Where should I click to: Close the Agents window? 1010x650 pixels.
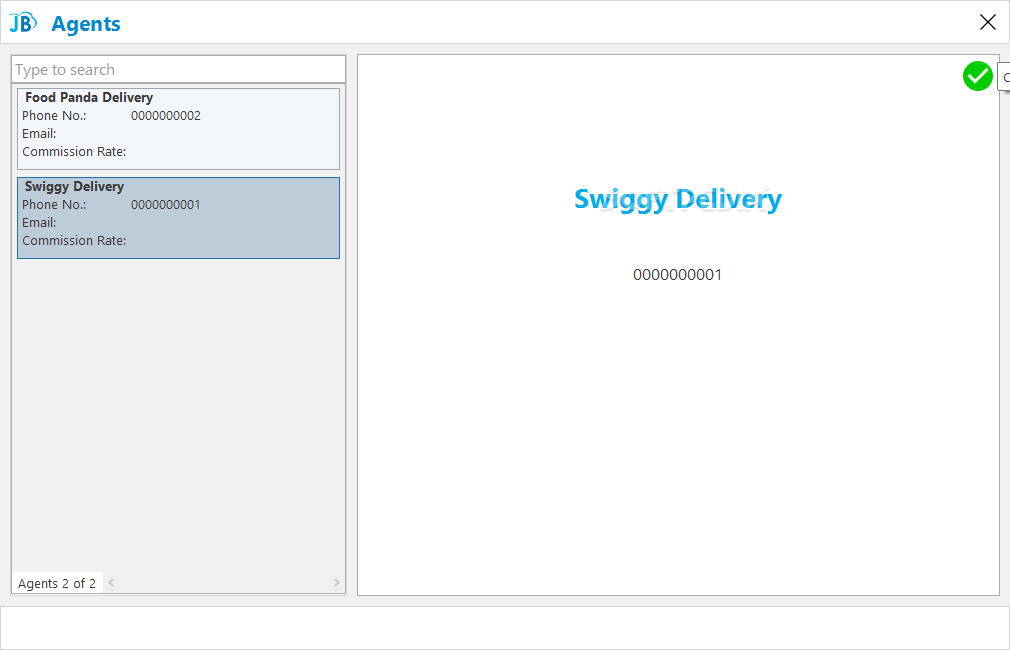[x=987, y=22]
